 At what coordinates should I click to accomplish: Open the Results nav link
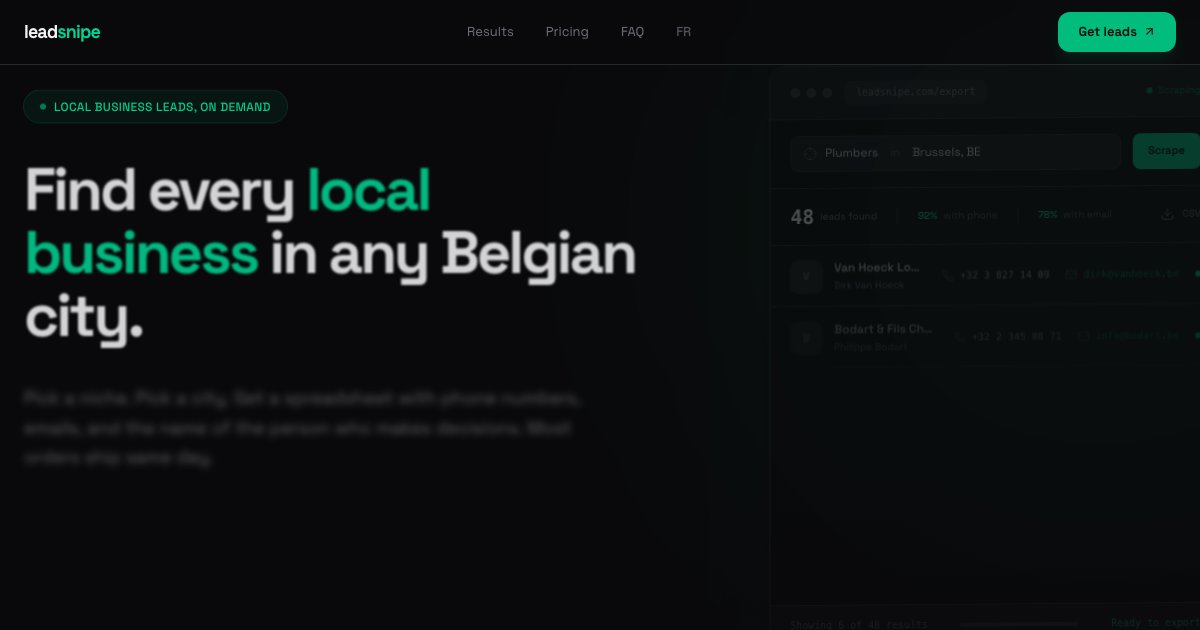[x=490, y=32]
